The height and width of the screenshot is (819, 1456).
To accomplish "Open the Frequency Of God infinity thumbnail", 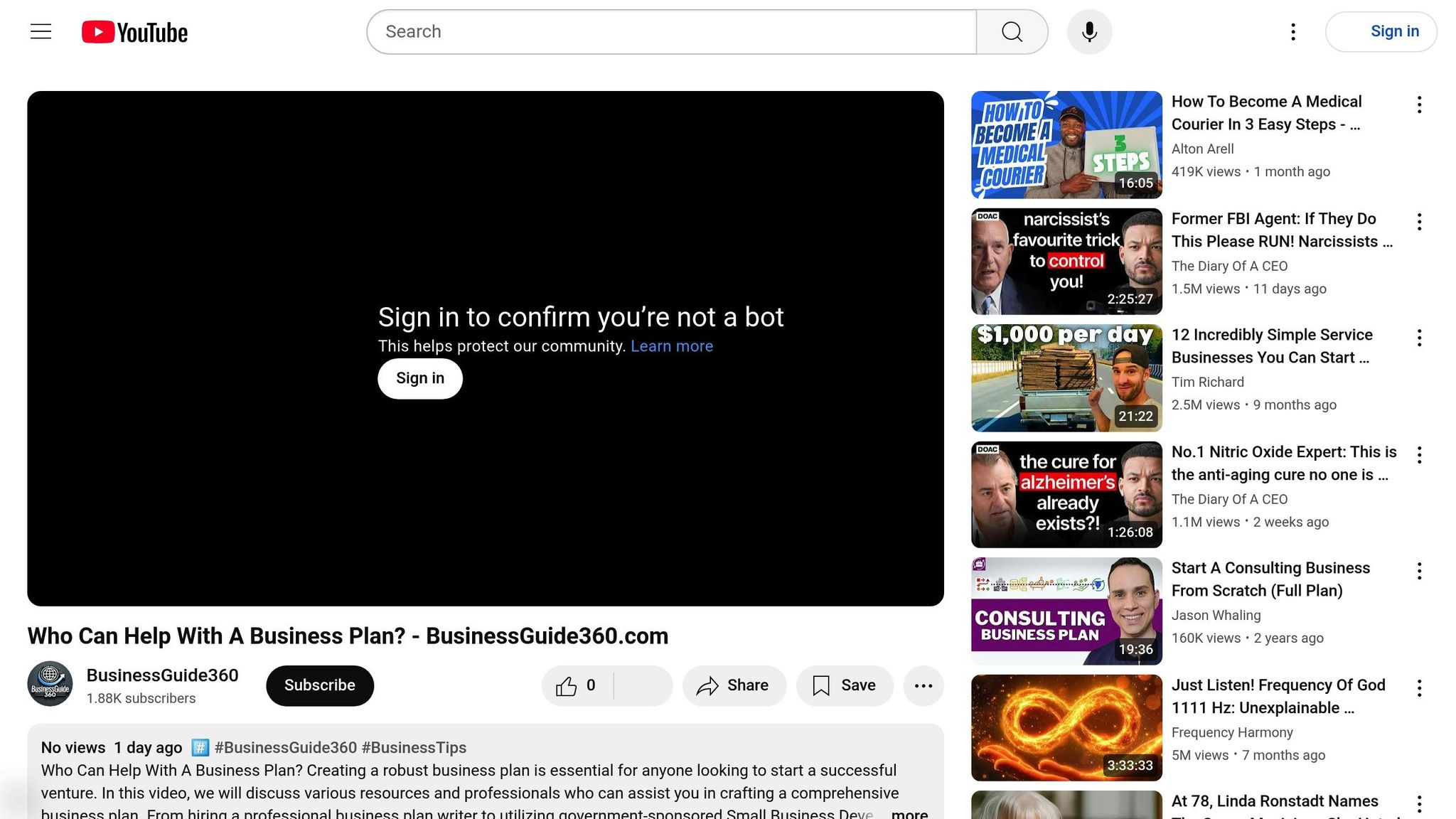I will pyautogui.click(x=1066, y=728).
